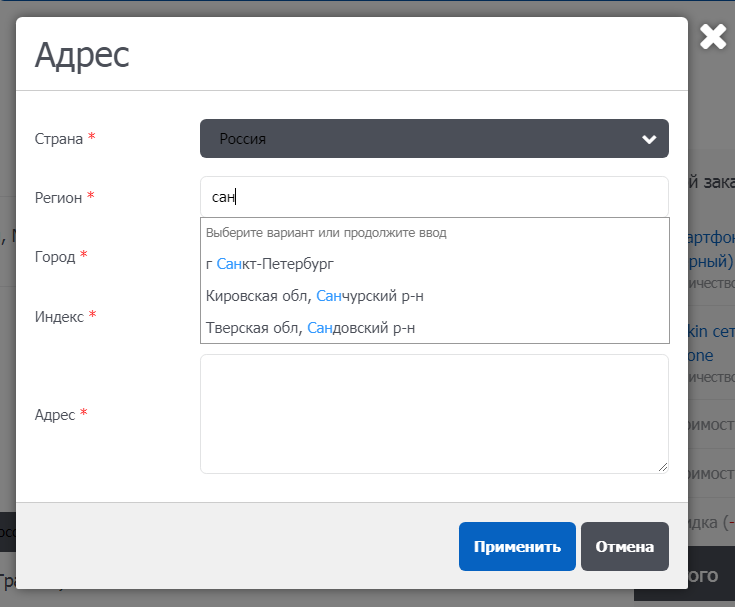
Task: Apply the address with Применить button
Action: (517, 547)
